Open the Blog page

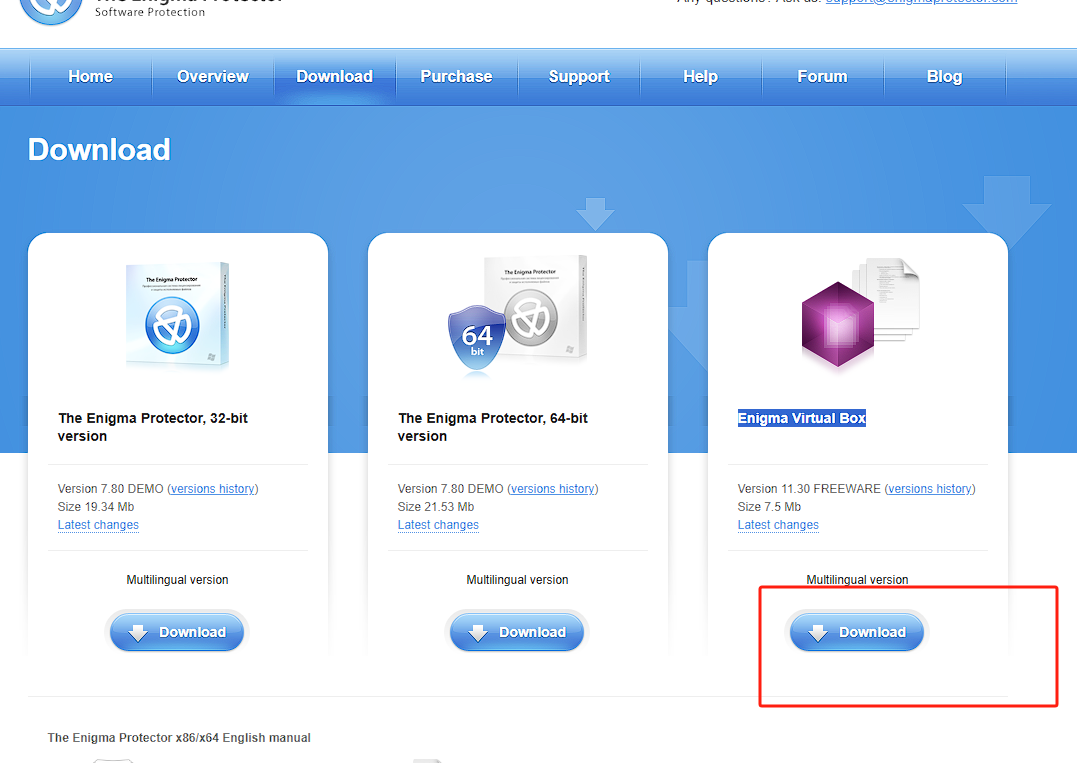[x=944, y=76]
